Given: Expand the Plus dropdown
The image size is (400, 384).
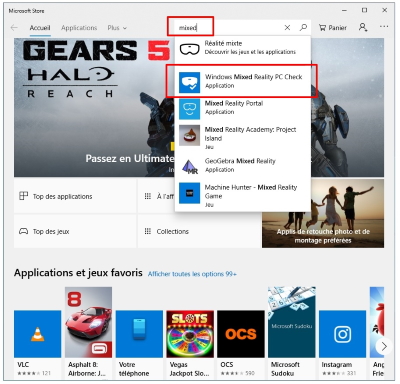Looking at the screenshot, I should [117, 28].
